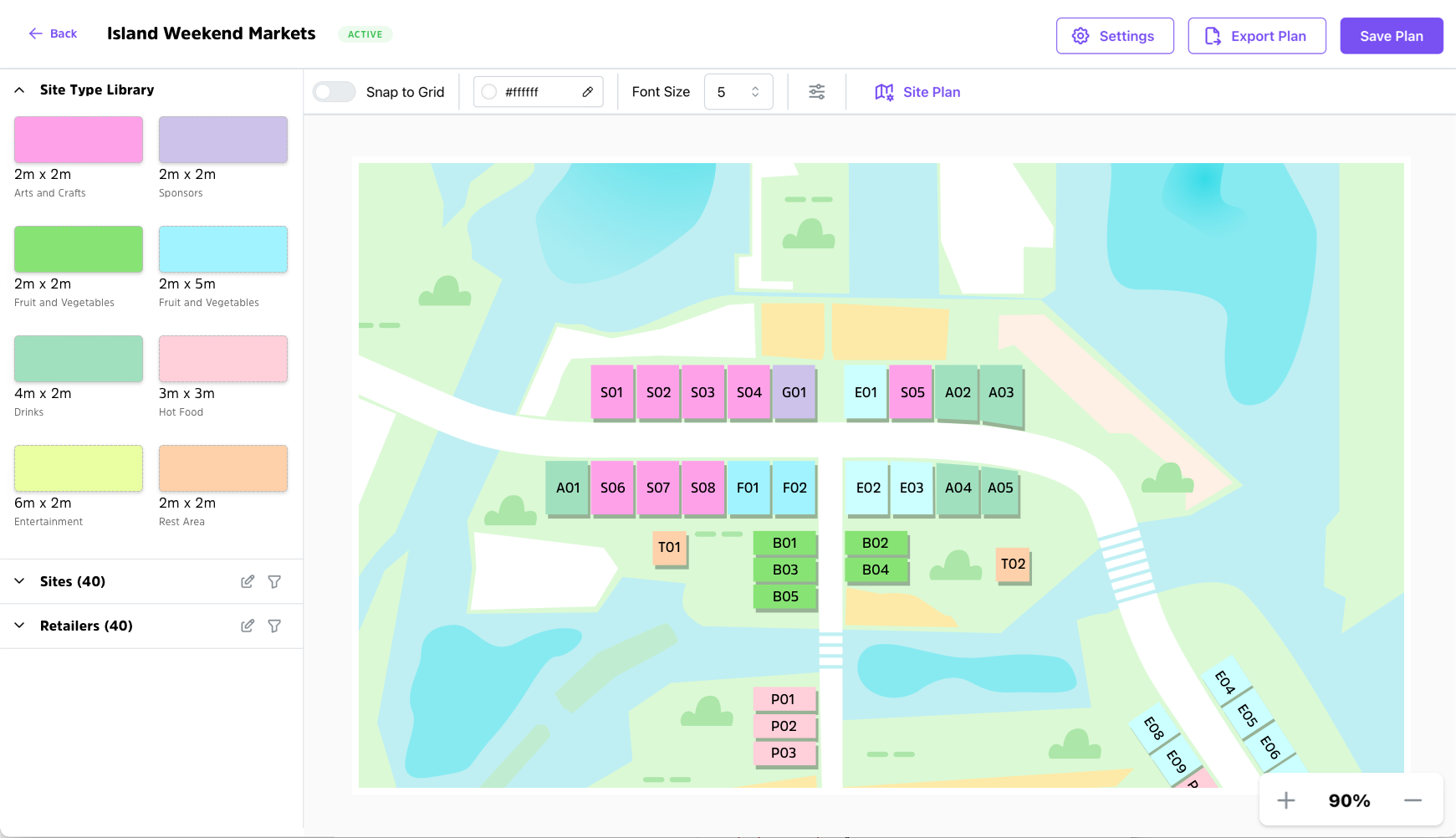Enable the Snap to Grid toggle
Image resolution: width=1456 pixels, height=838 pixels.
335,92
